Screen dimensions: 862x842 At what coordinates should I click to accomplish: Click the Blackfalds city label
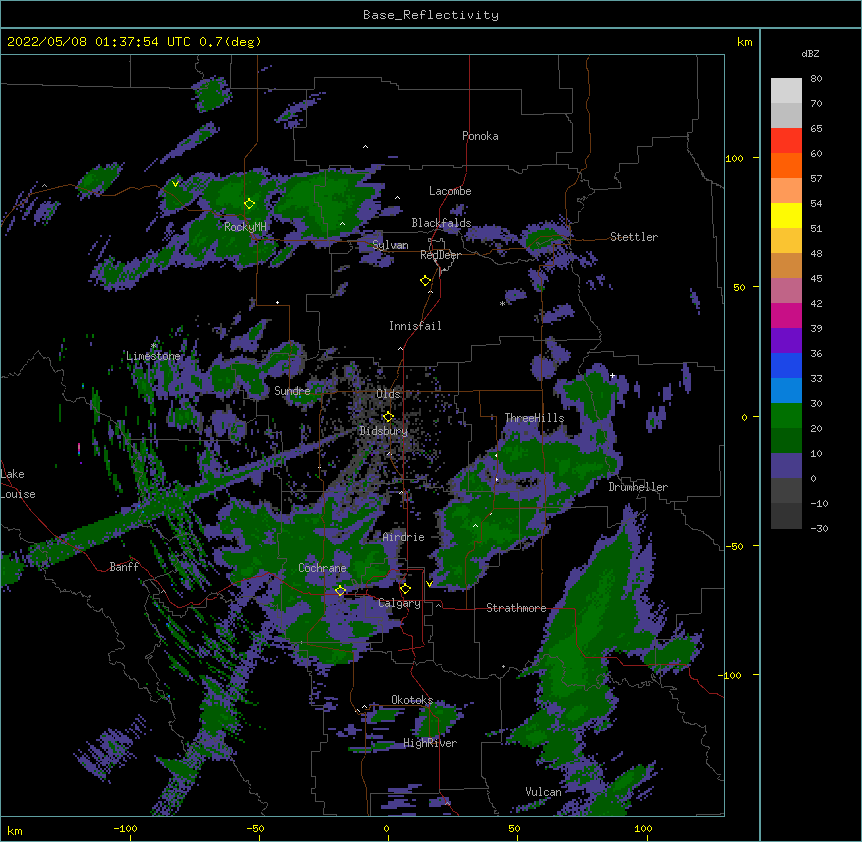tap(441, 223)
